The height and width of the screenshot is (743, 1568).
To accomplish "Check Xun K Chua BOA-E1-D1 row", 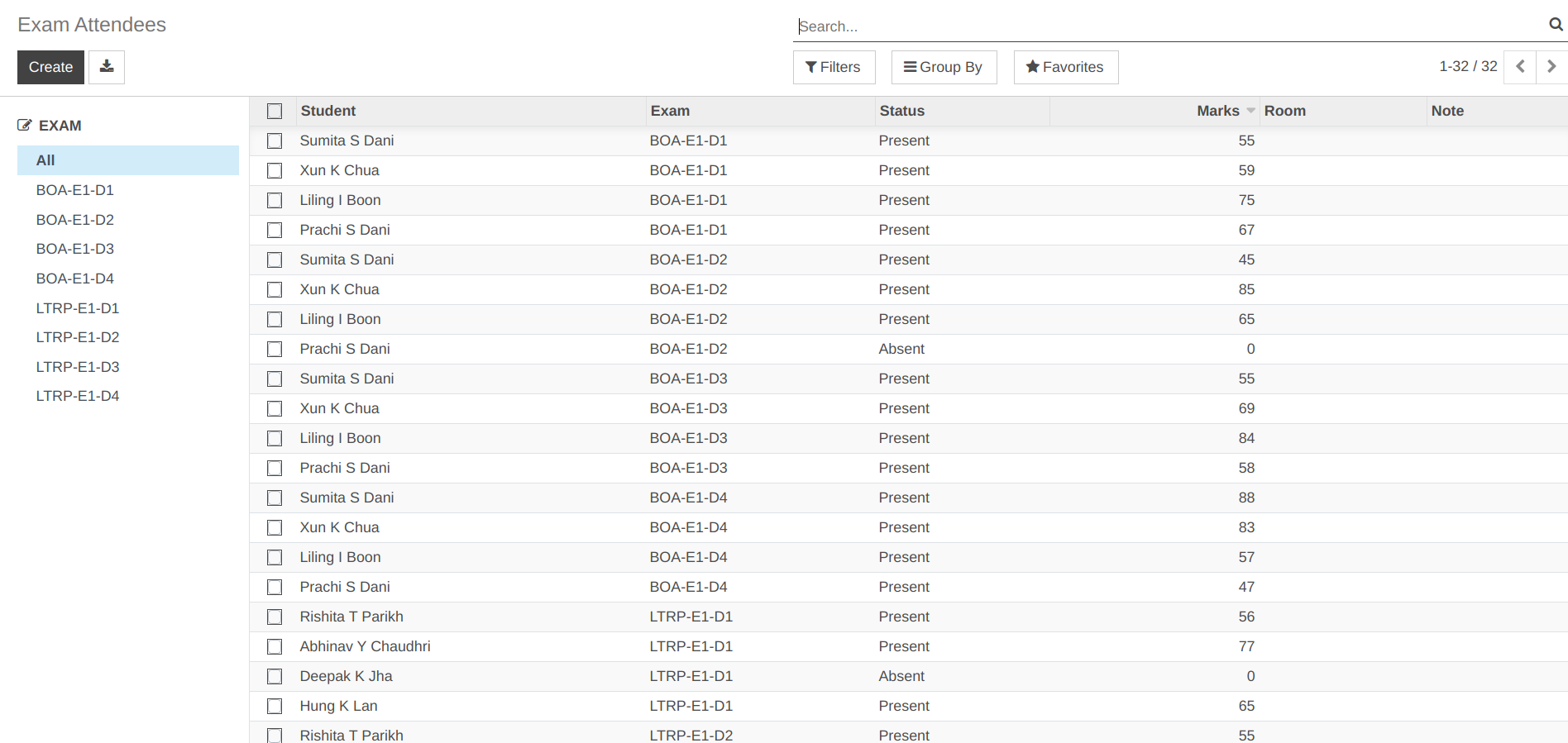I will pyautogui.click(x=275, y=170).
